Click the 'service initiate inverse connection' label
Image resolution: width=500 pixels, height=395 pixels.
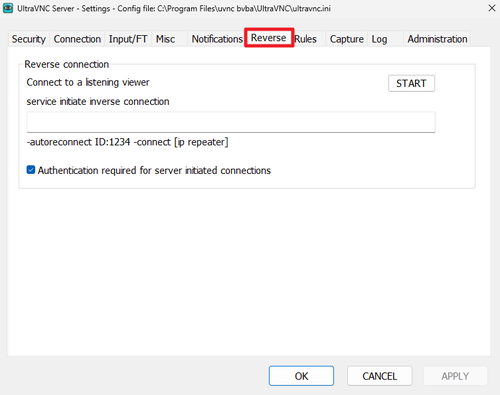[x=98, y=101]
